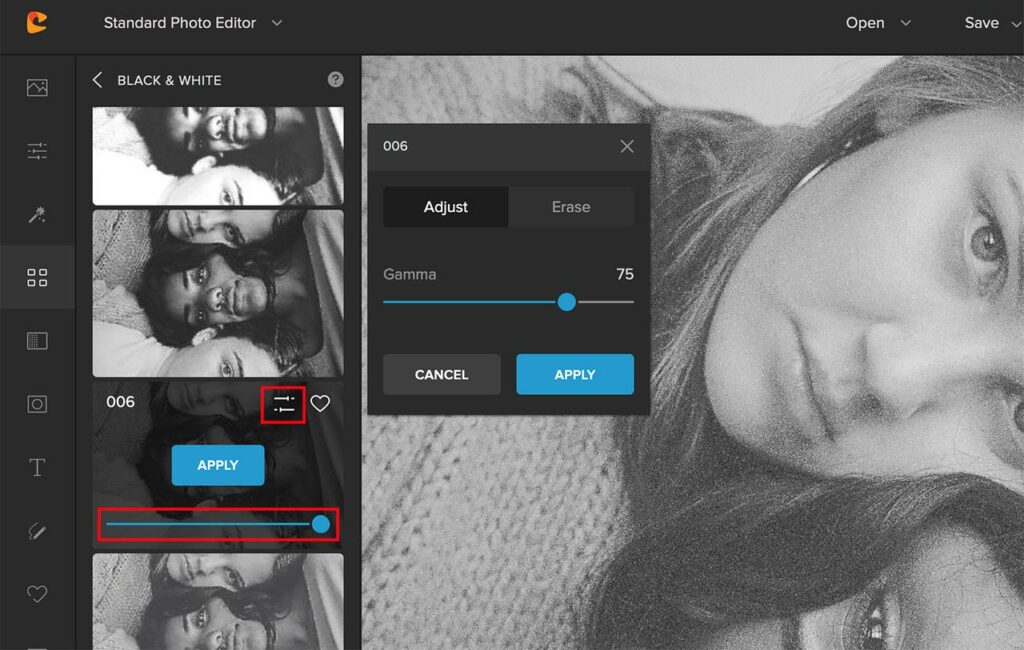Expand Standard Photo Editor dropdown
The width and height of the screenshot is (1024, 650).
tap(277, 23)
